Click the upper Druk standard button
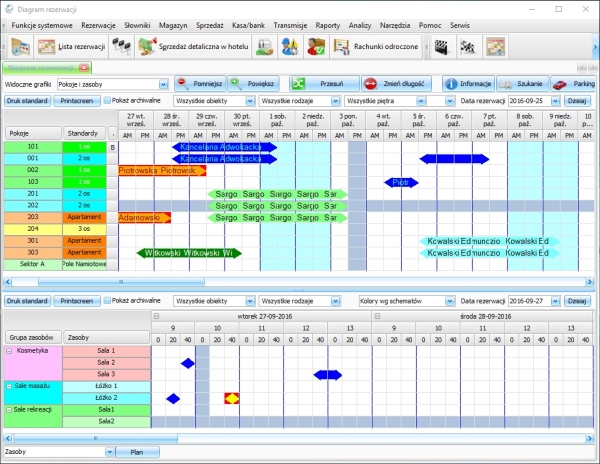600x464 pixels. [x=25, y=101]
